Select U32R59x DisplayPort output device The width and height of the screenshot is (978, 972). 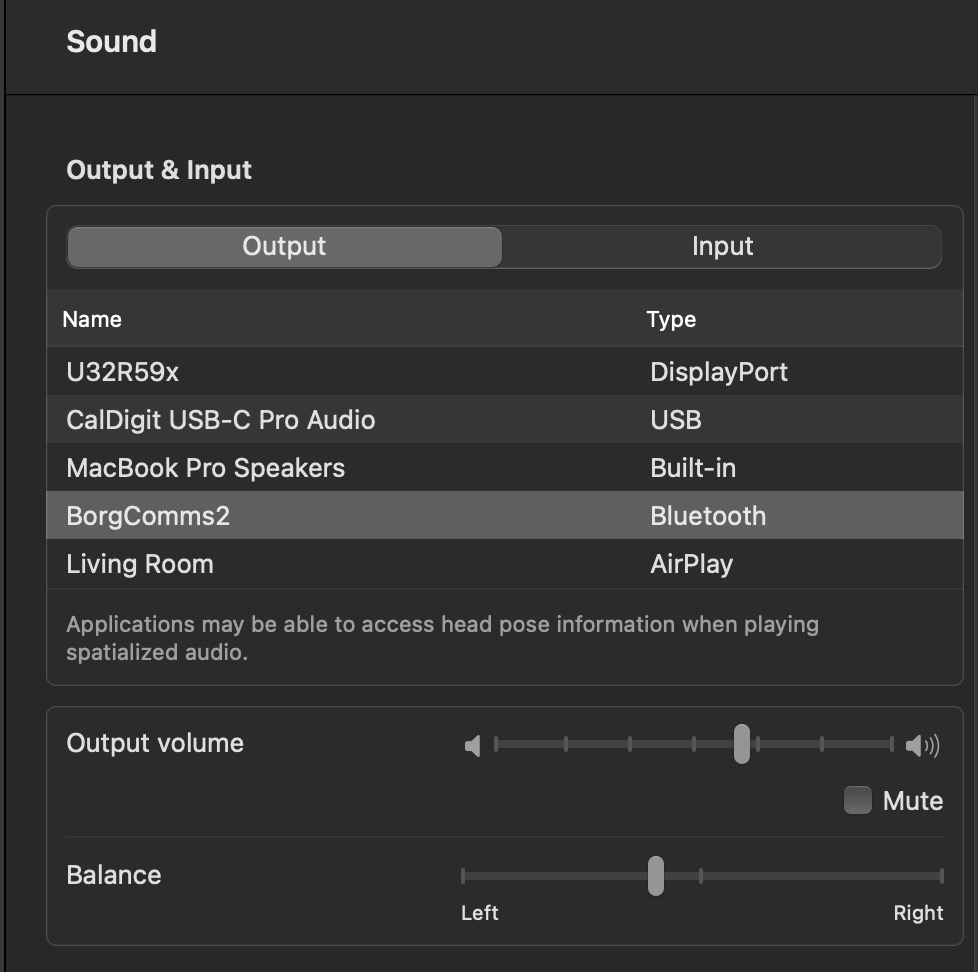coord(505,371)
